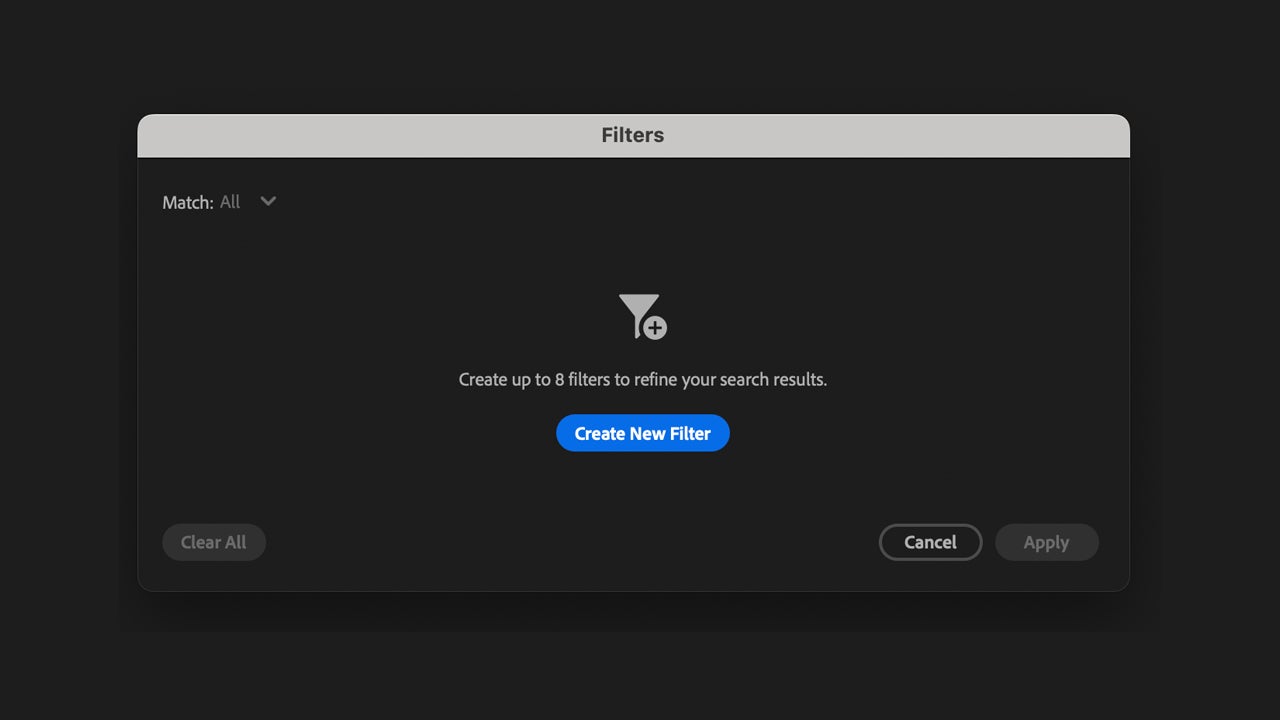The width and height of the screenshot is (1280, 720).
Task: Click the funnel add-filter icon
Action: (x=641, y=315)
